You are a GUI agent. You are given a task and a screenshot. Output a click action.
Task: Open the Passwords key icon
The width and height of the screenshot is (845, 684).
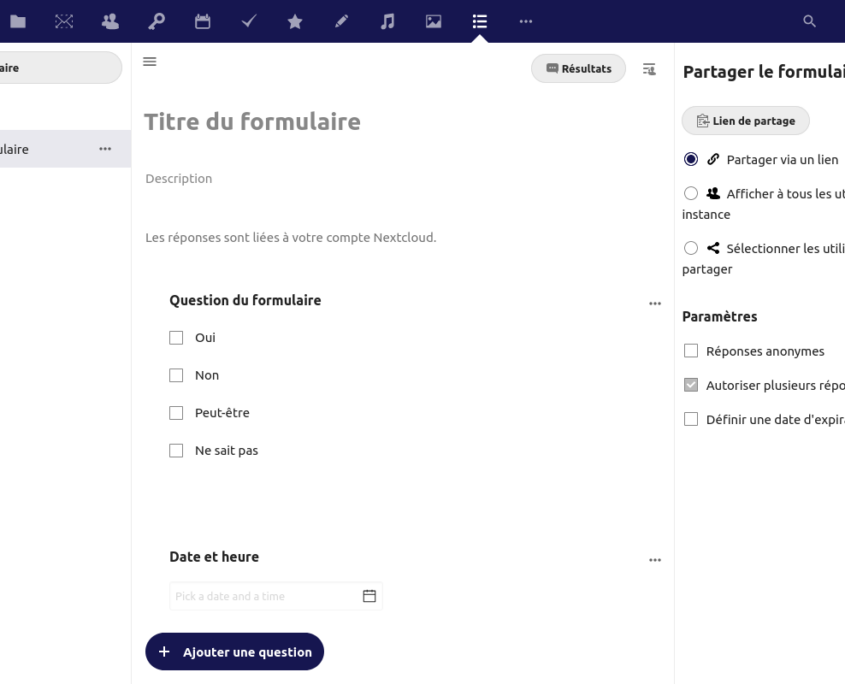click(157, 21)
